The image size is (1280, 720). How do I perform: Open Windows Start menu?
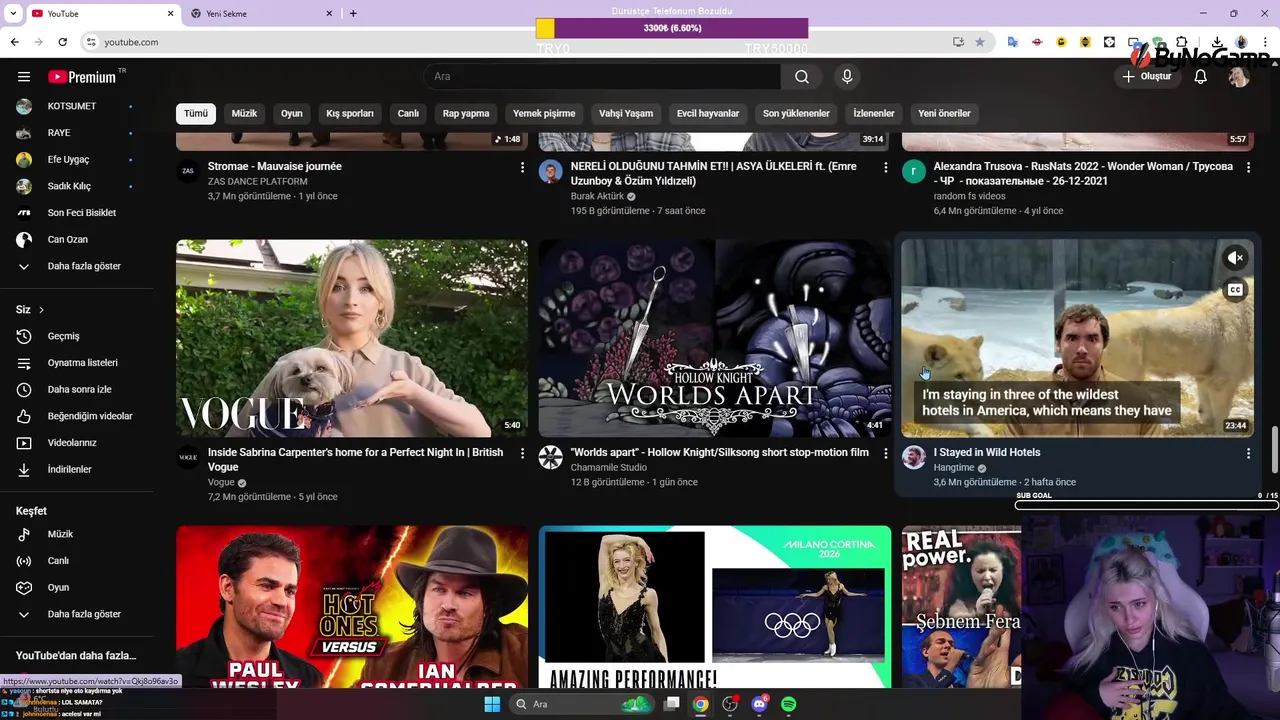492,704
